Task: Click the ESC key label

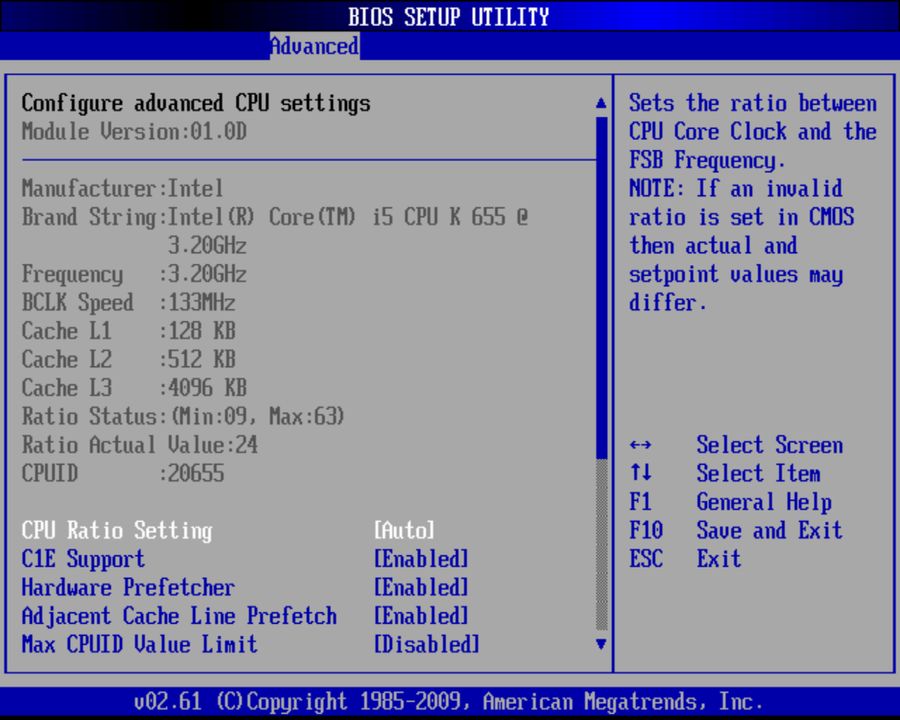Action: (x=646, y=559)
